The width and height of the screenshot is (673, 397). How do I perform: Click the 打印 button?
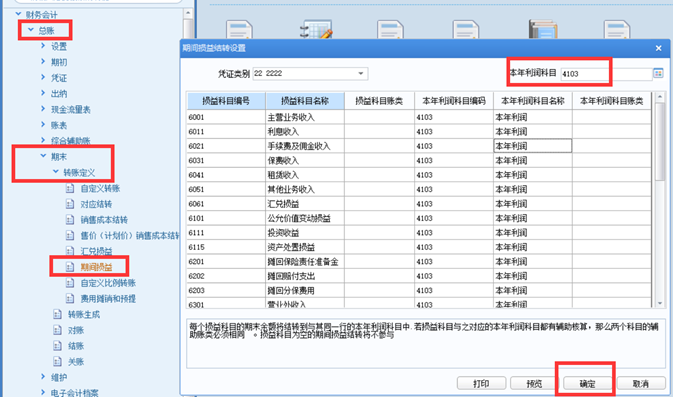(x=481, y=384)
